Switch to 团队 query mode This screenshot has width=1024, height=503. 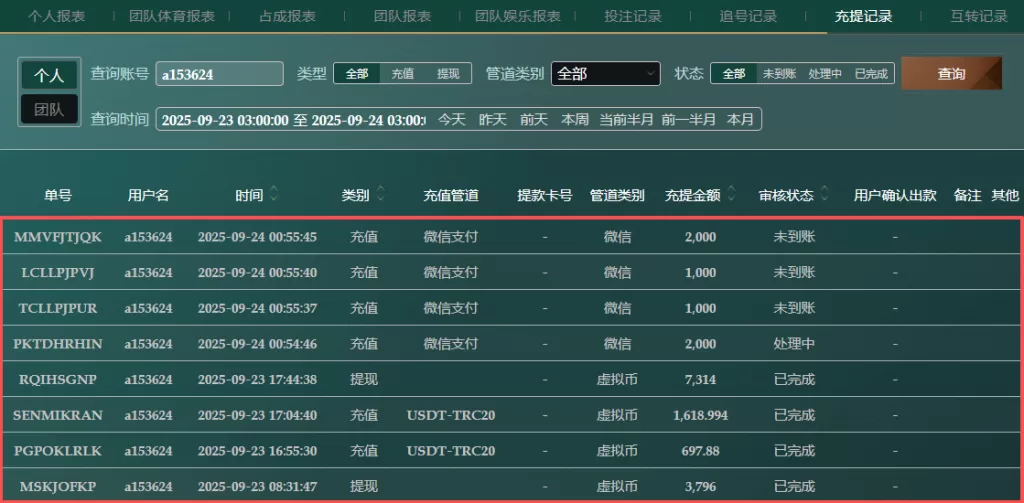click(x=49, y=110)
